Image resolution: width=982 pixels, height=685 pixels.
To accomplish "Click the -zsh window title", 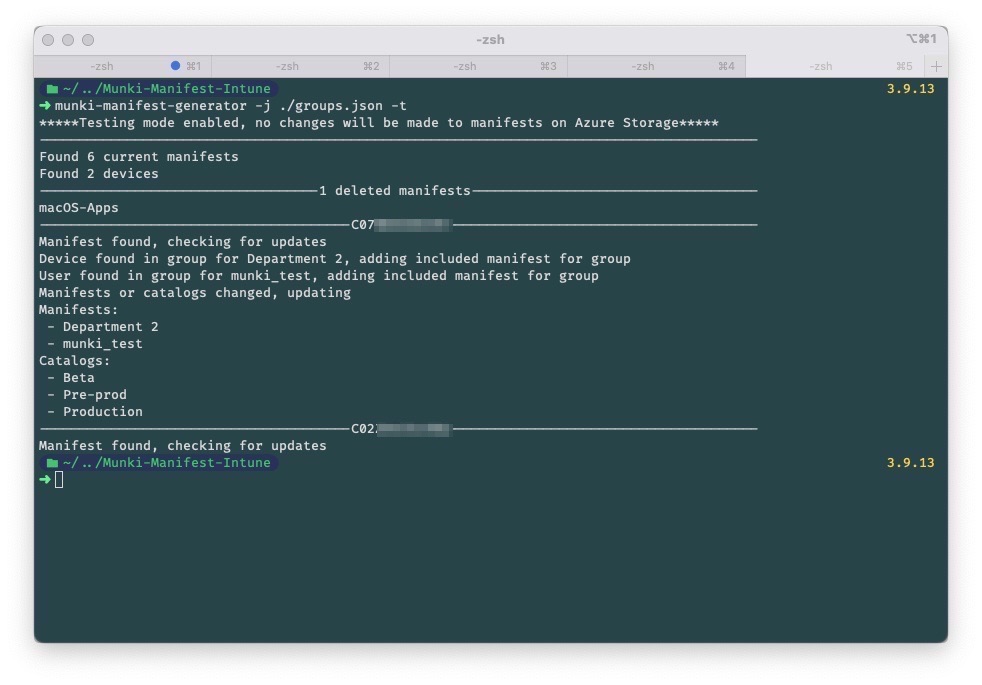I will [490, 39].
